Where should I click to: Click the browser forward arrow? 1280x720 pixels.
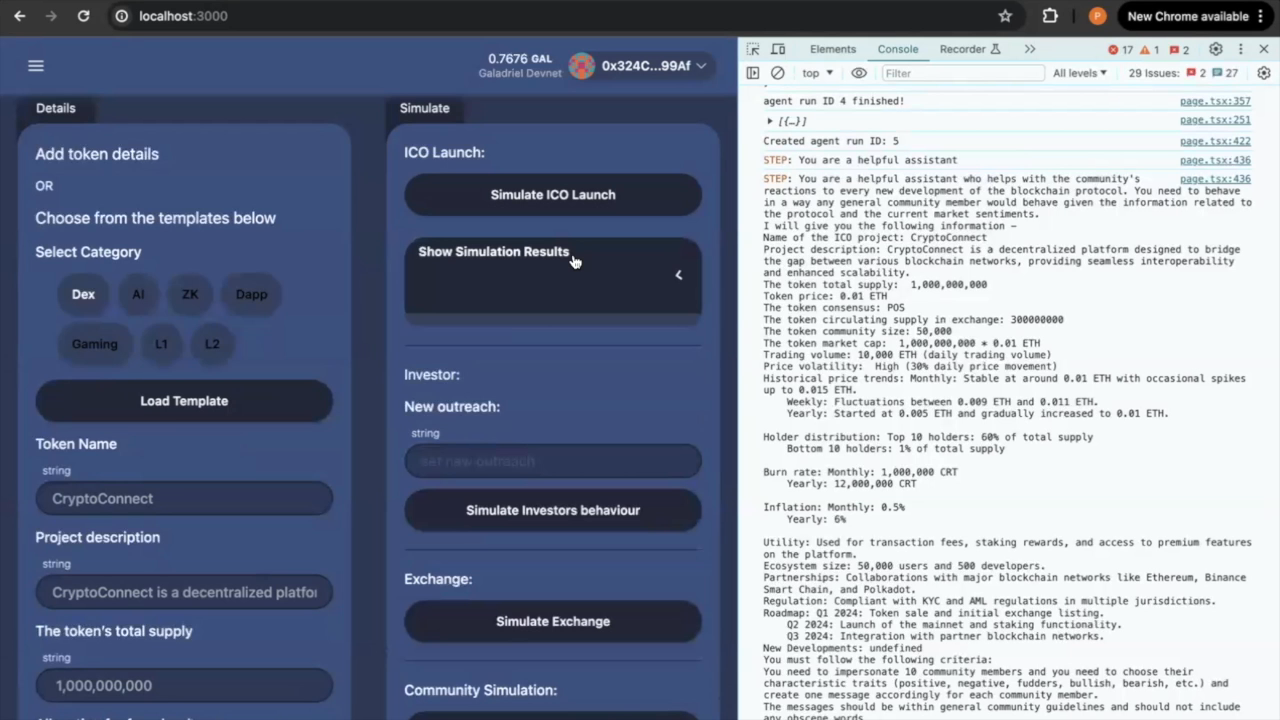[x=51, y=16]
